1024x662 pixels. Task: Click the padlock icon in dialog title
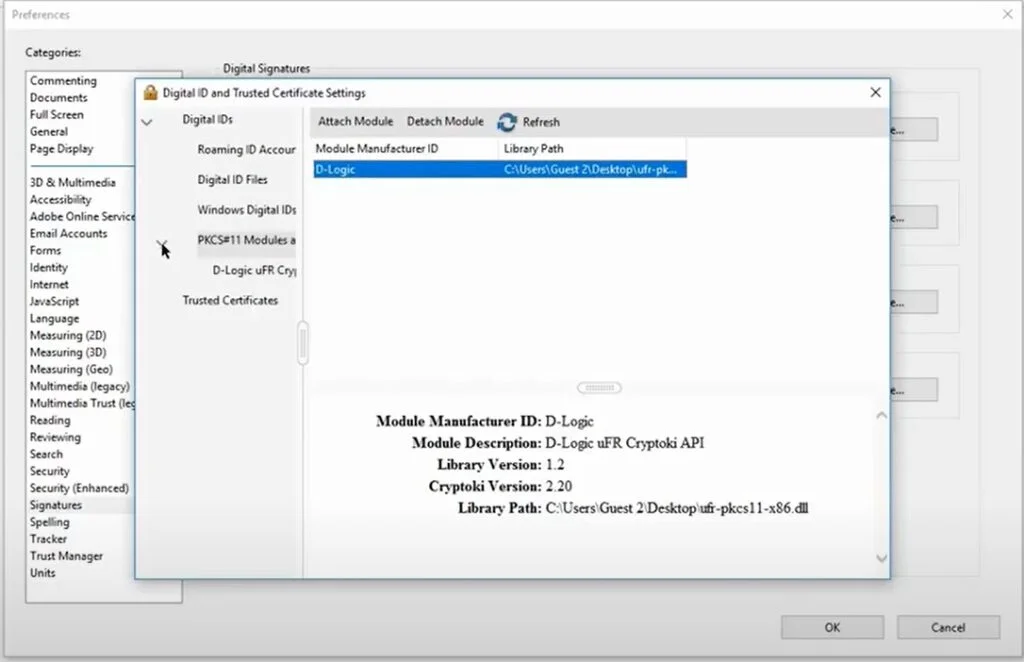(150, 93)
